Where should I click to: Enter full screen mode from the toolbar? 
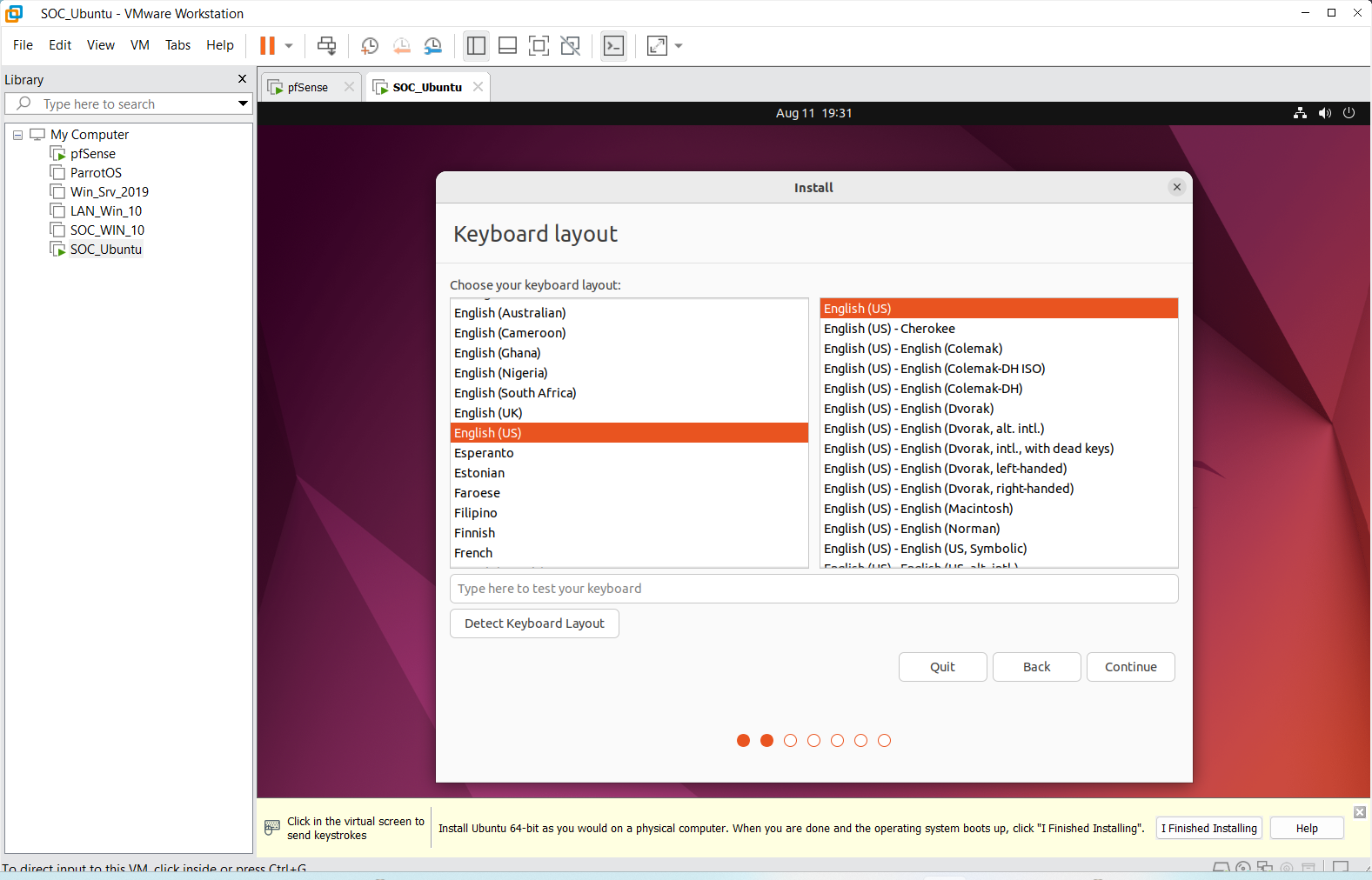point(539,46)
